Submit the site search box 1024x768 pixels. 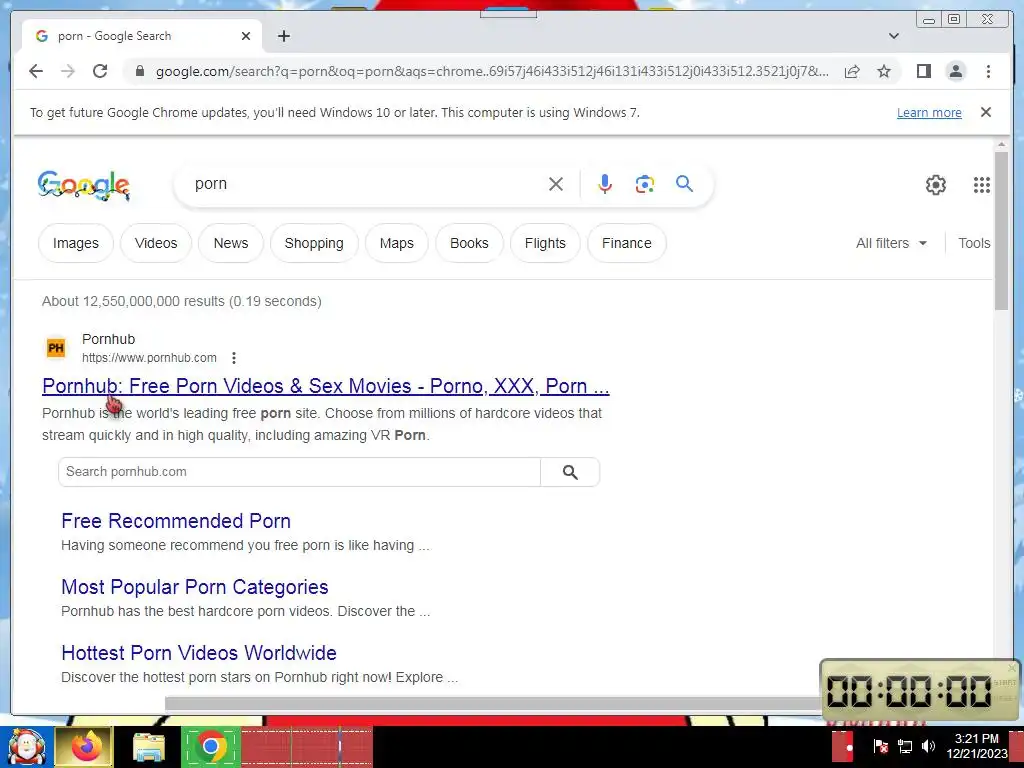(570, 472)
